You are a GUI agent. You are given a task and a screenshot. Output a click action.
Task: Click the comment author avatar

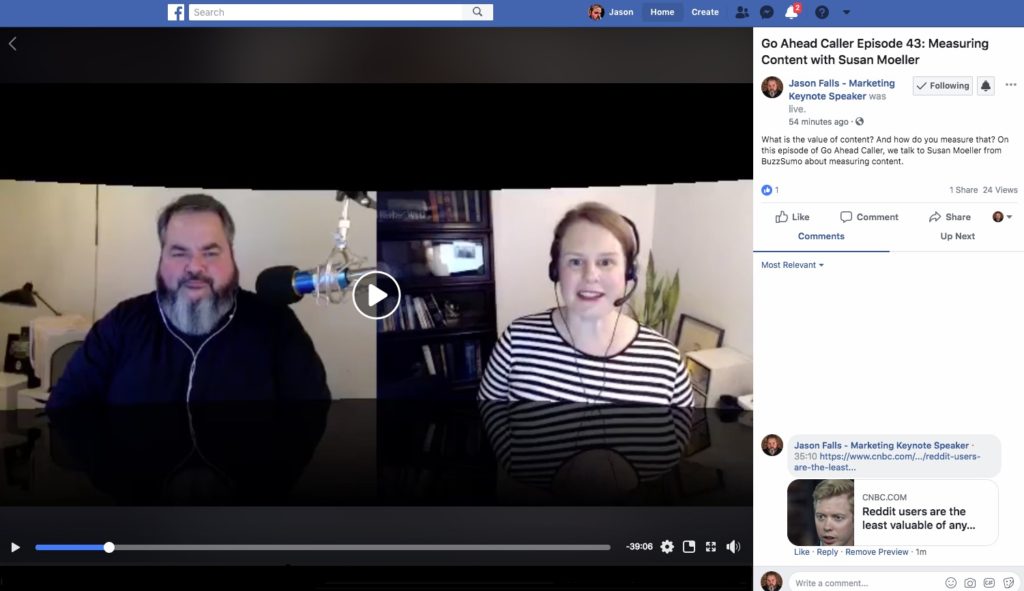coord(772,445)
